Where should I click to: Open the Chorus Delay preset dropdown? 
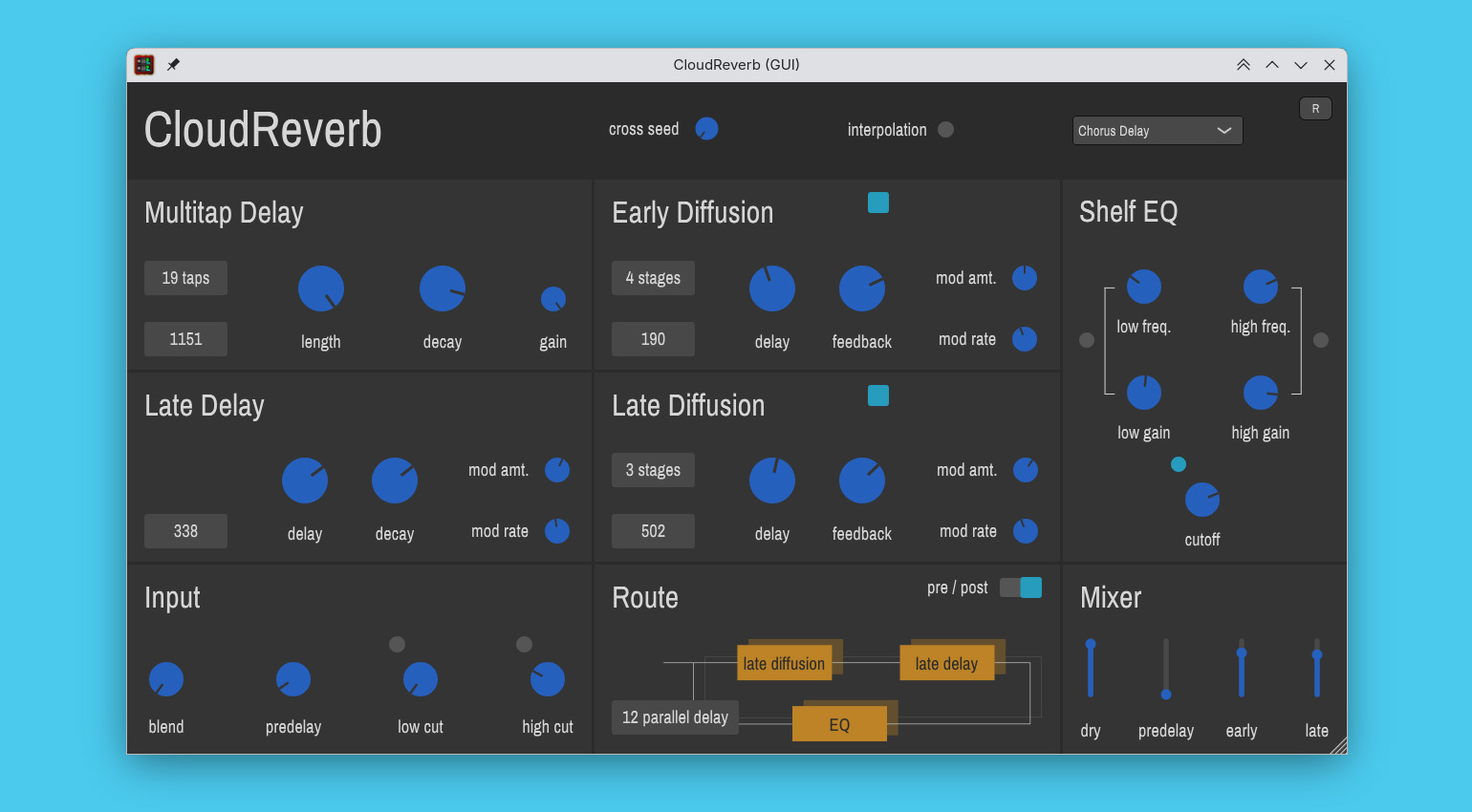tap(1157, 131)
